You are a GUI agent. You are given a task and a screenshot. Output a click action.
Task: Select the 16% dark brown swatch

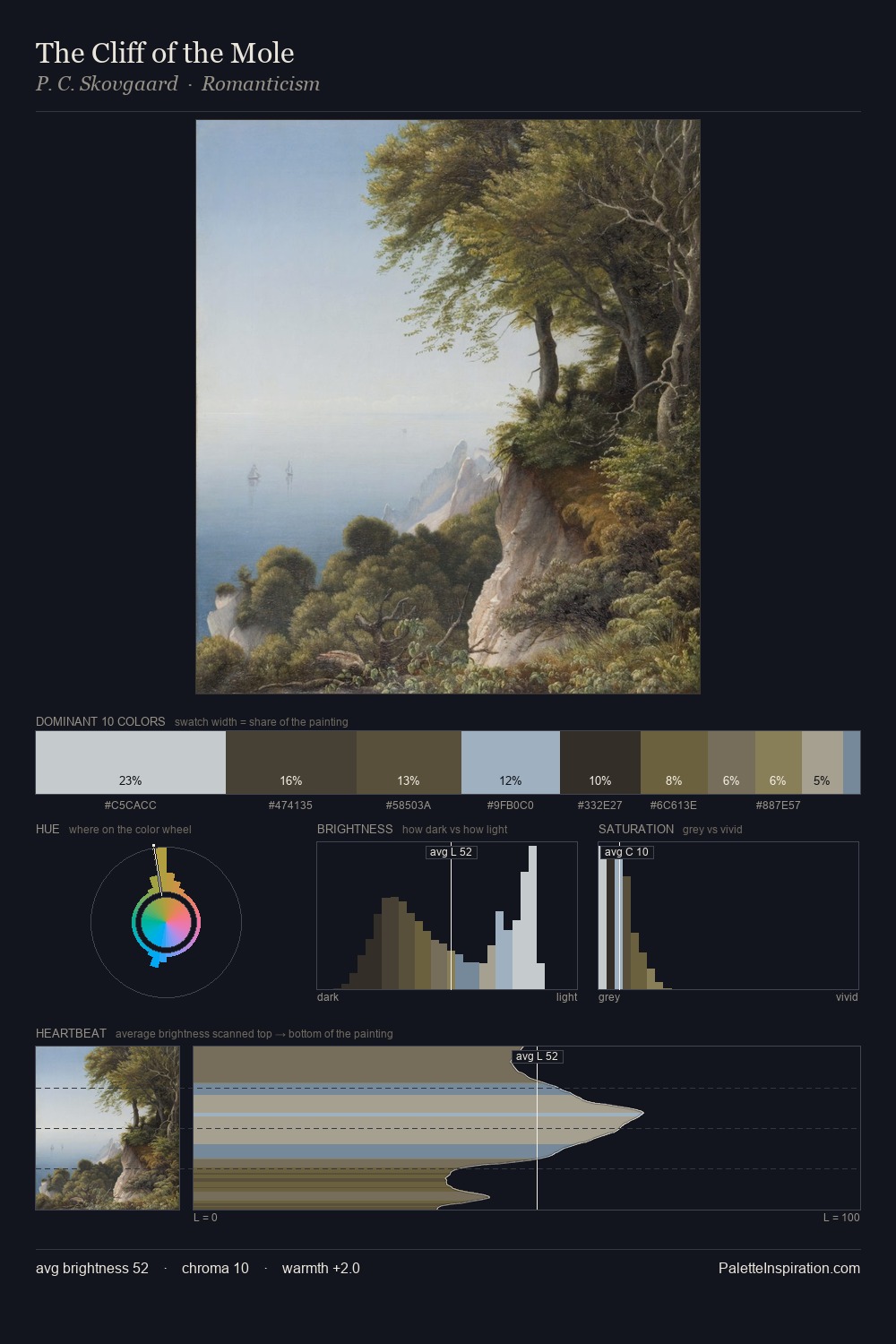tap(291, 762)
